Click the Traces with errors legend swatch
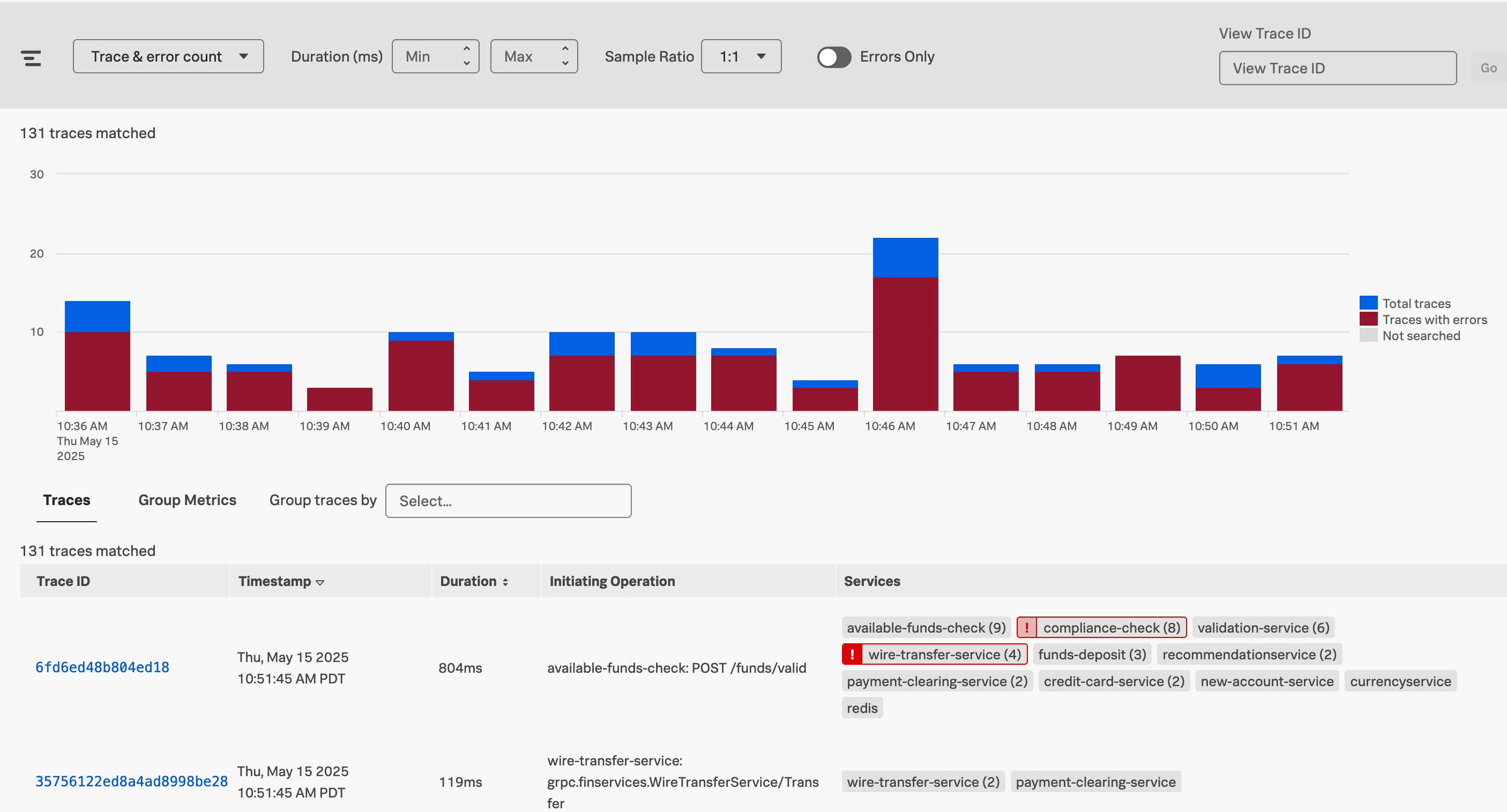This screenshot has height=812, width=1507. (x=1368, y=319)
